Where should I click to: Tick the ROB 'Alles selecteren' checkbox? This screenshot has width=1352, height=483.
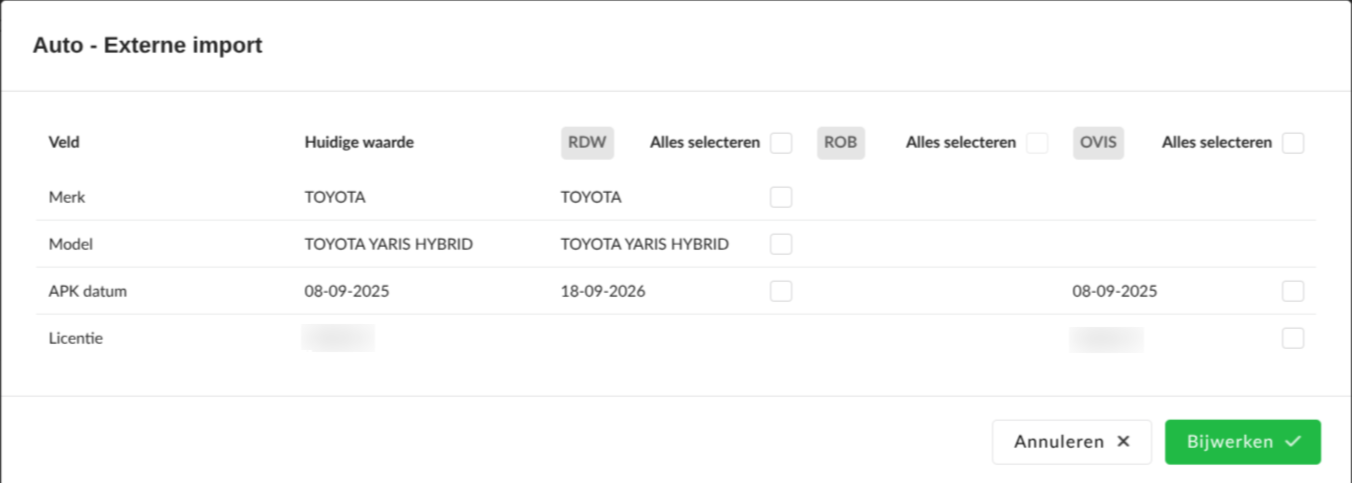1037,143
